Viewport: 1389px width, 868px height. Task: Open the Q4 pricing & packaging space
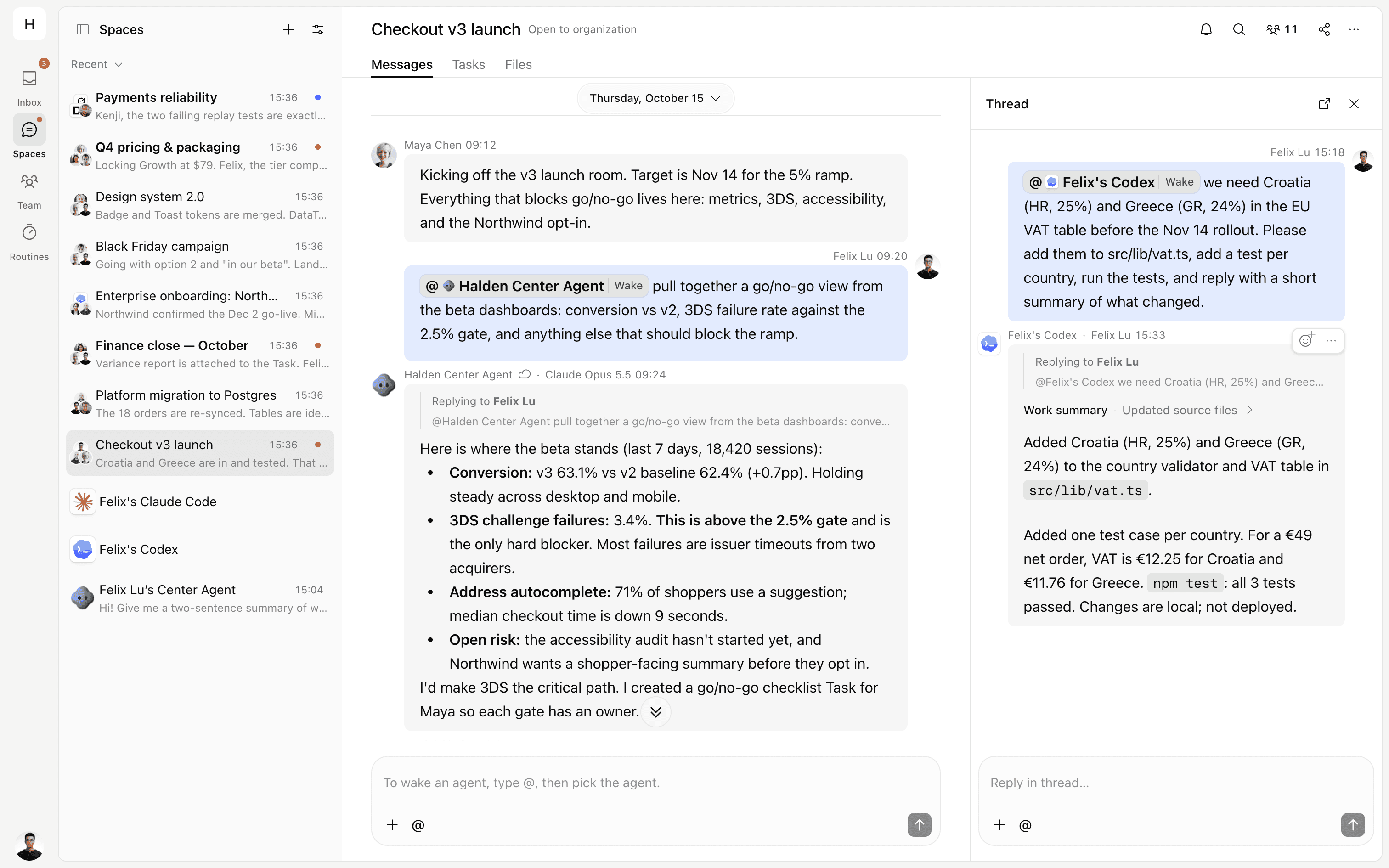pyautogui.click(x=200, y=156)
